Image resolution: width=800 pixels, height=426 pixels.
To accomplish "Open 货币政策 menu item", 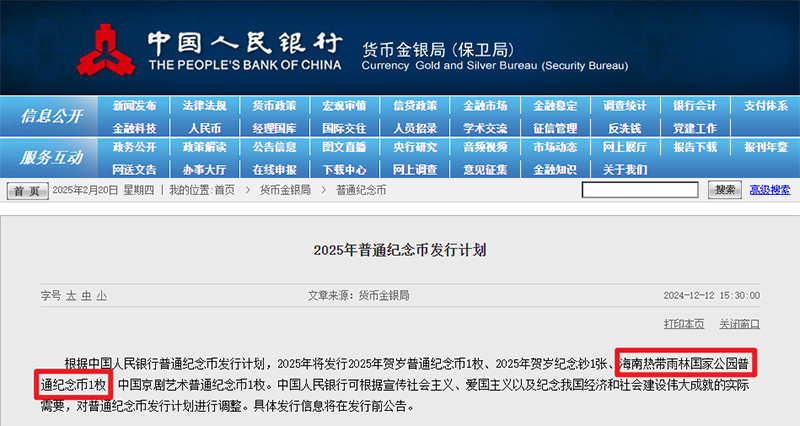I will coord(274,106).
